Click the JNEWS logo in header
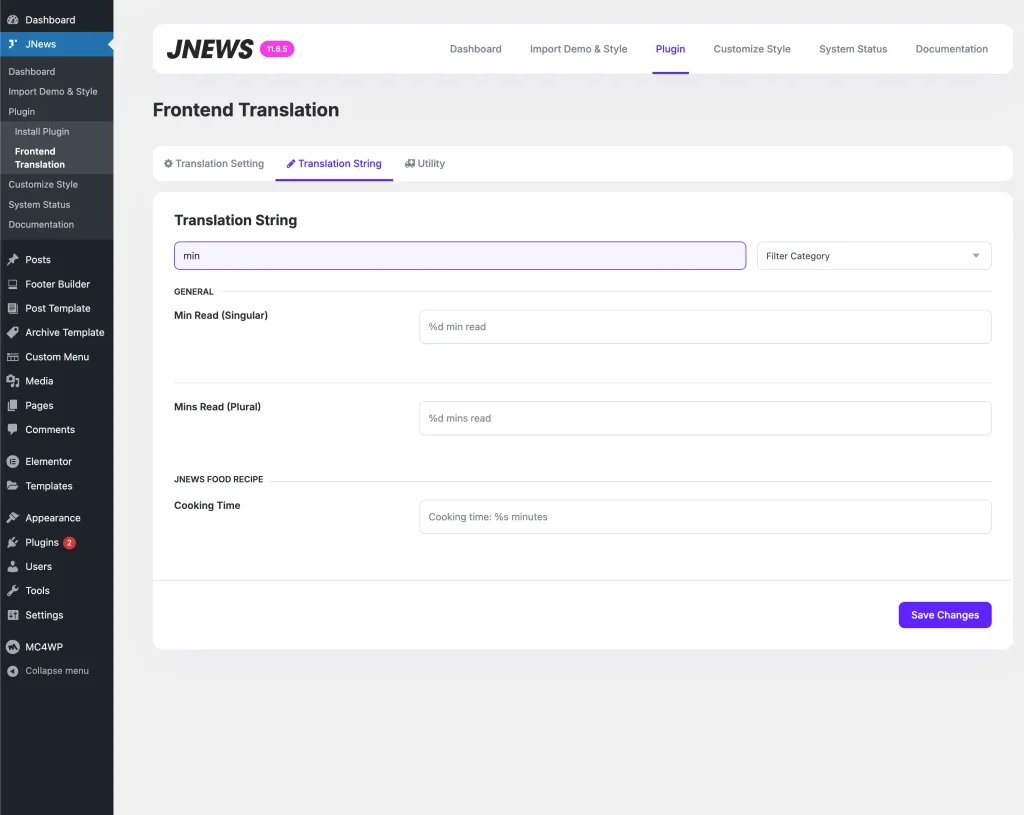The width and height of the screenshot is (1024, 815). click(x=210, y=49)
